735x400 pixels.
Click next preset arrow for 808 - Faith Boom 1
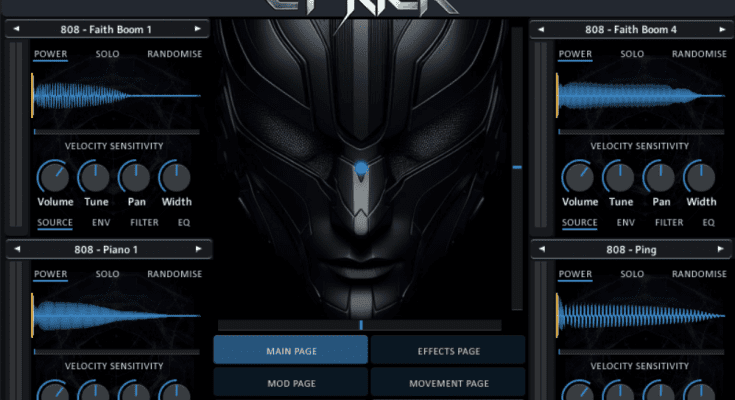coord(197,30)
